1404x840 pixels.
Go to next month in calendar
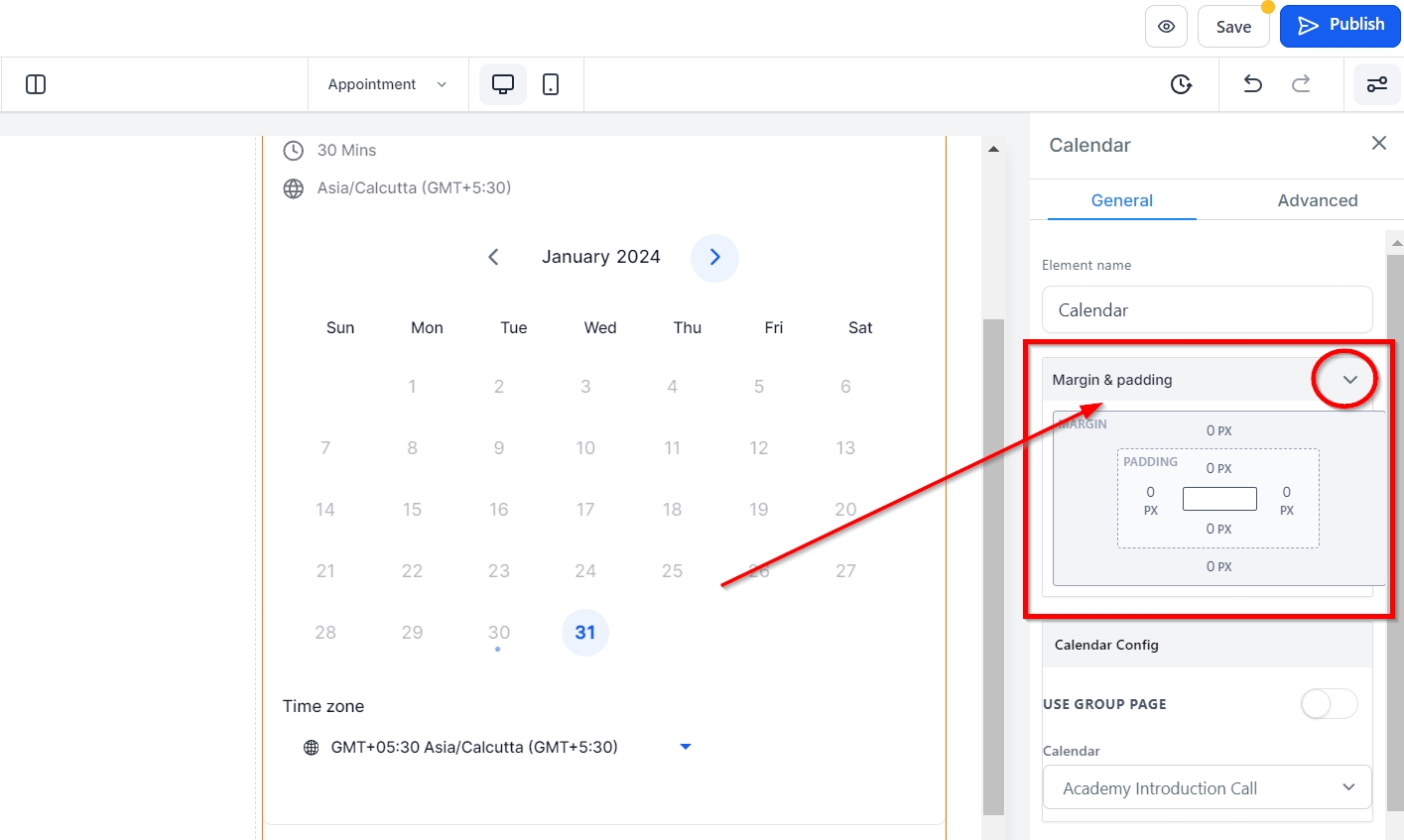(714, 258)
